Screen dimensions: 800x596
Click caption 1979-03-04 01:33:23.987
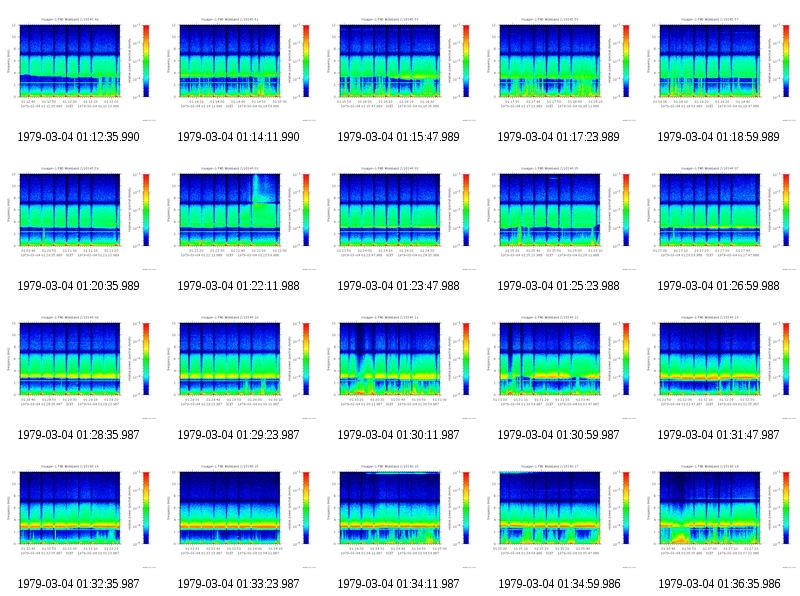pyautogui.click(x=238, y=584)
